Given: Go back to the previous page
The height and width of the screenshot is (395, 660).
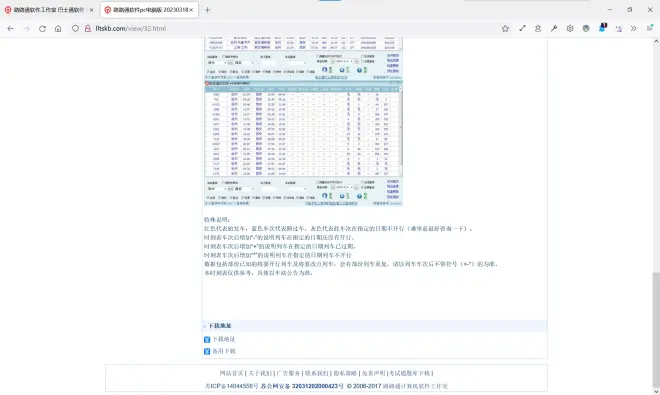Looking at the screenshot, I should pyautogui.click(x=11, y=29).
